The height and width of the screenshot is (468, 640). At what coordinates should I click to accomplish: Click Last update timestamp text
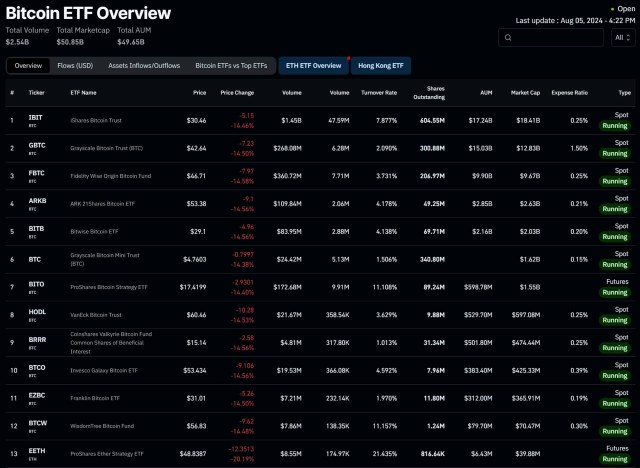[x=575, y=20]
